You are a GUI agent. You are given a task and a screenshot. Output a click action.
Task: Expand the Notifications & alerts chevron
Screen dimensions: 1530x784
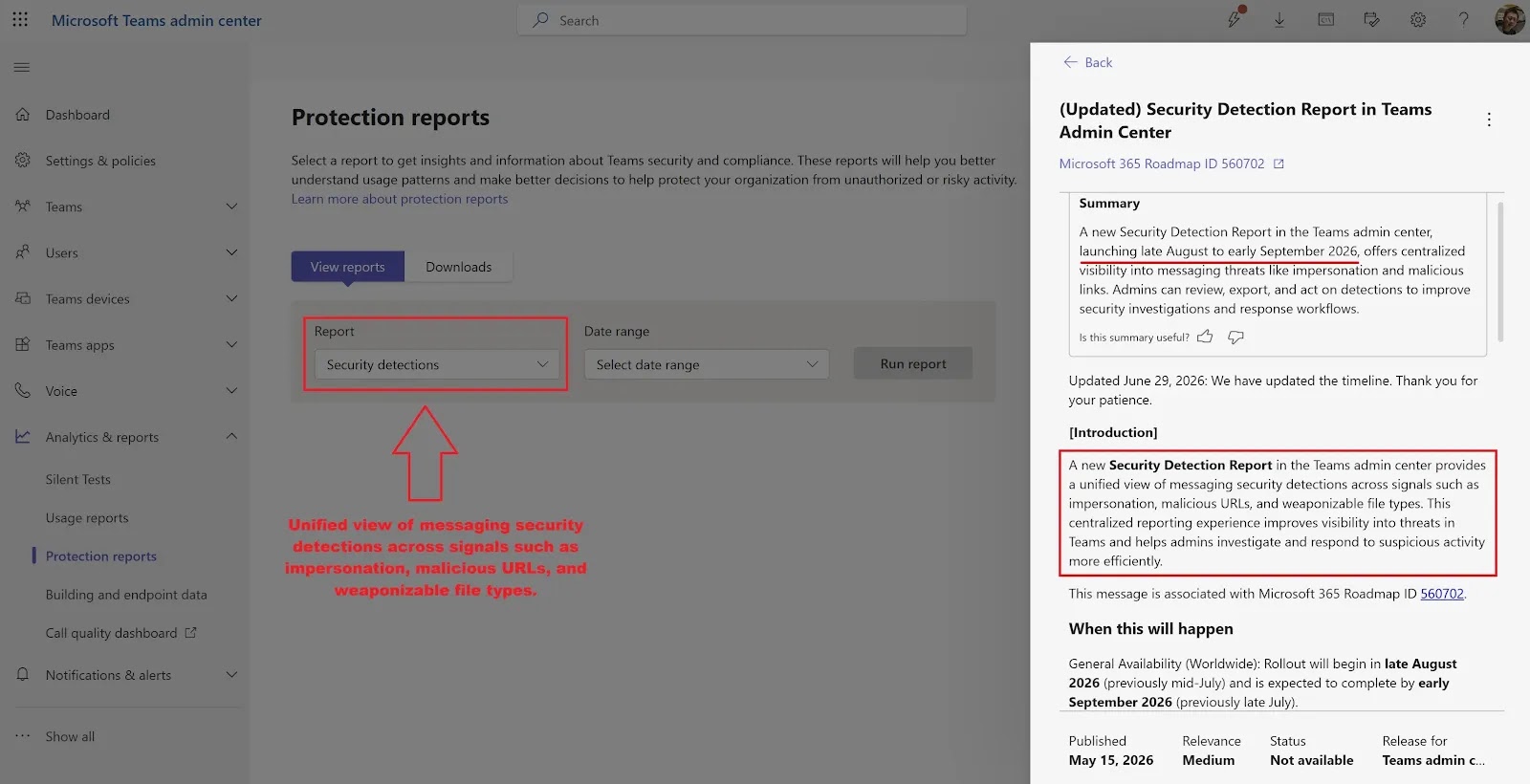tap(231, 674)
